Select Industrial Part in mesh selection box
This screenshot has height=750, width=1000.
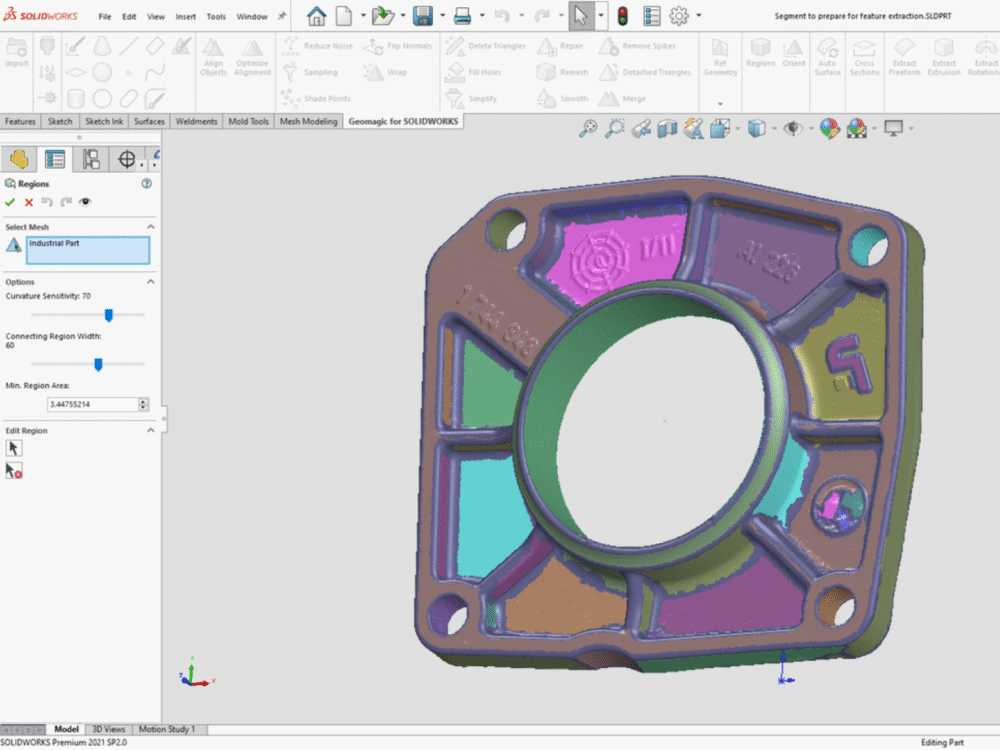pos(54,243)
